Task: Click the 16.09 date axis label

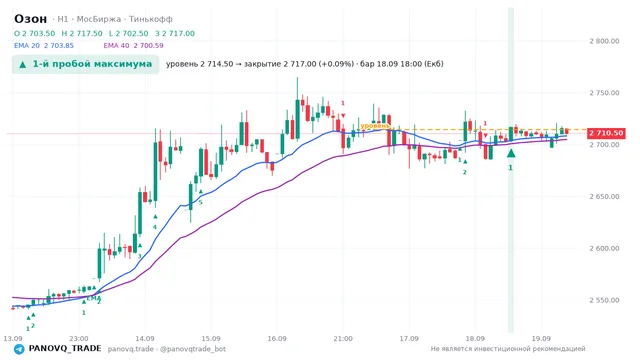Action: click(x=277, y=338)
